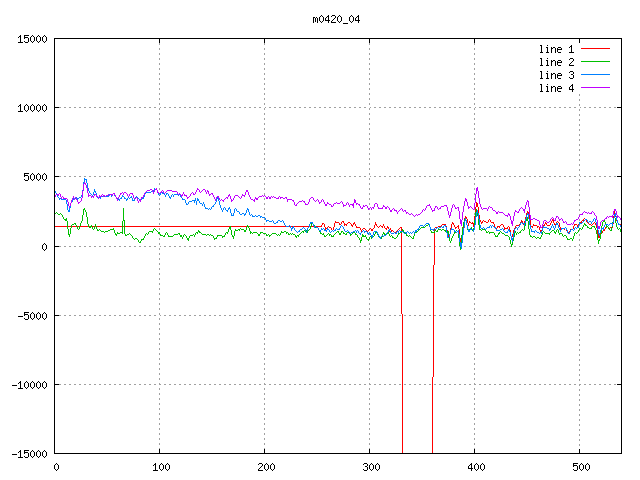Click the 300 x-axis tick label
Screen dimensions: 640x480
click(x=370, y=467)
